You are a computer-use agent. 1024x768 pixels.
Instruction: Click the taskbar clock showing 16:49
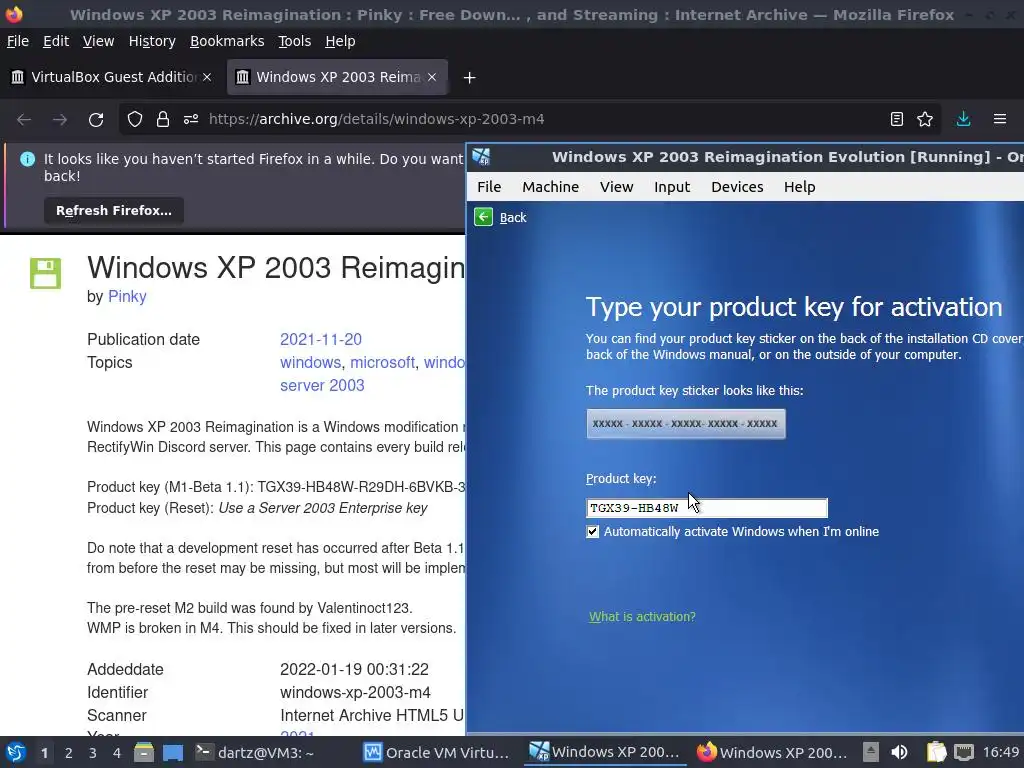(1000, 752)
